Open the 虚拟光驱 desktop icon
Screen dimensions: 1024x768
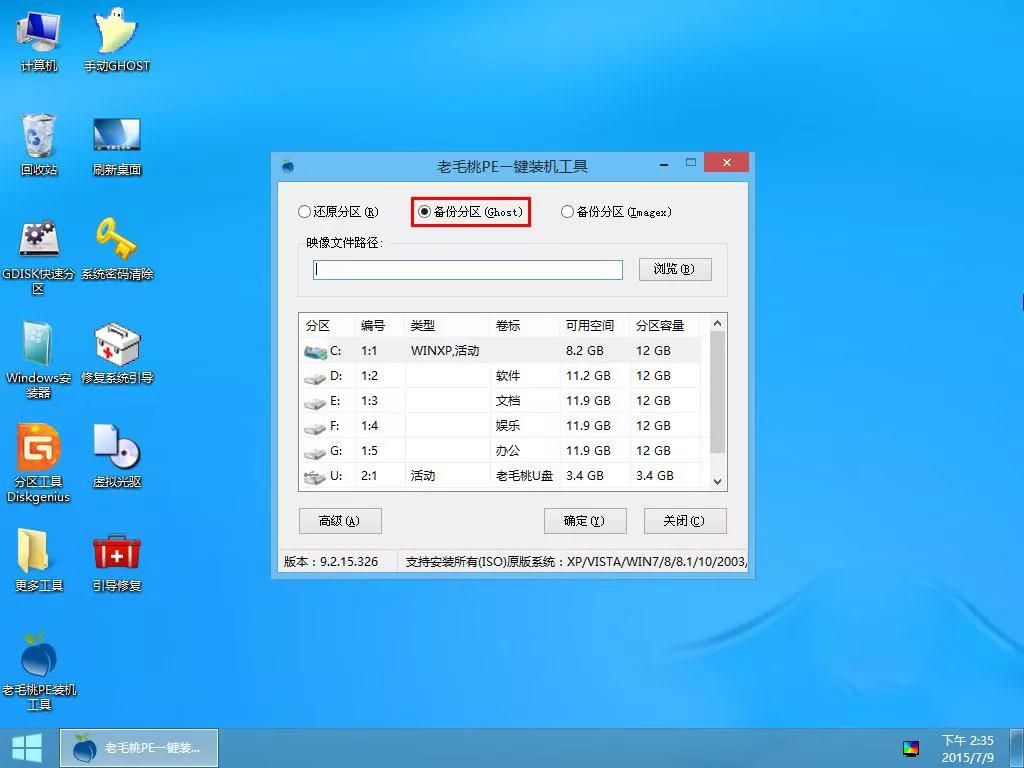pos(117,449)
